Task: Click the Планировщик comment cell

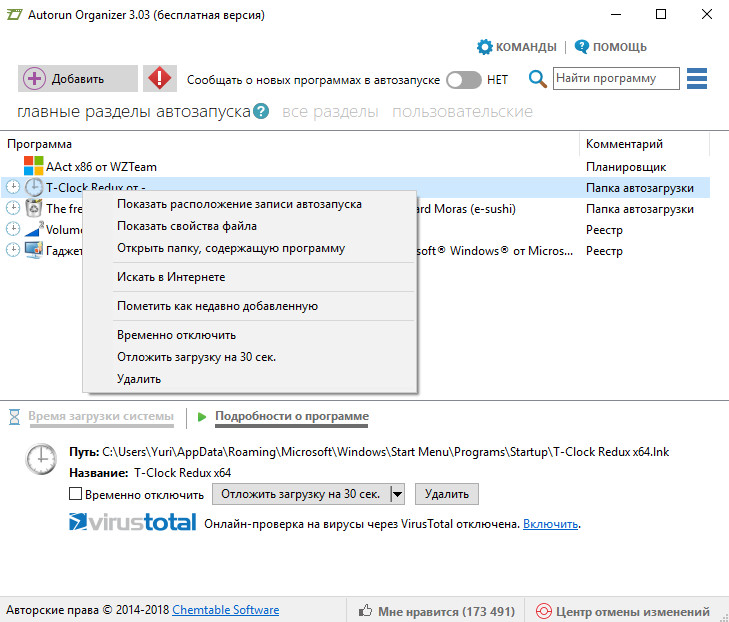Action: (626, 166)
